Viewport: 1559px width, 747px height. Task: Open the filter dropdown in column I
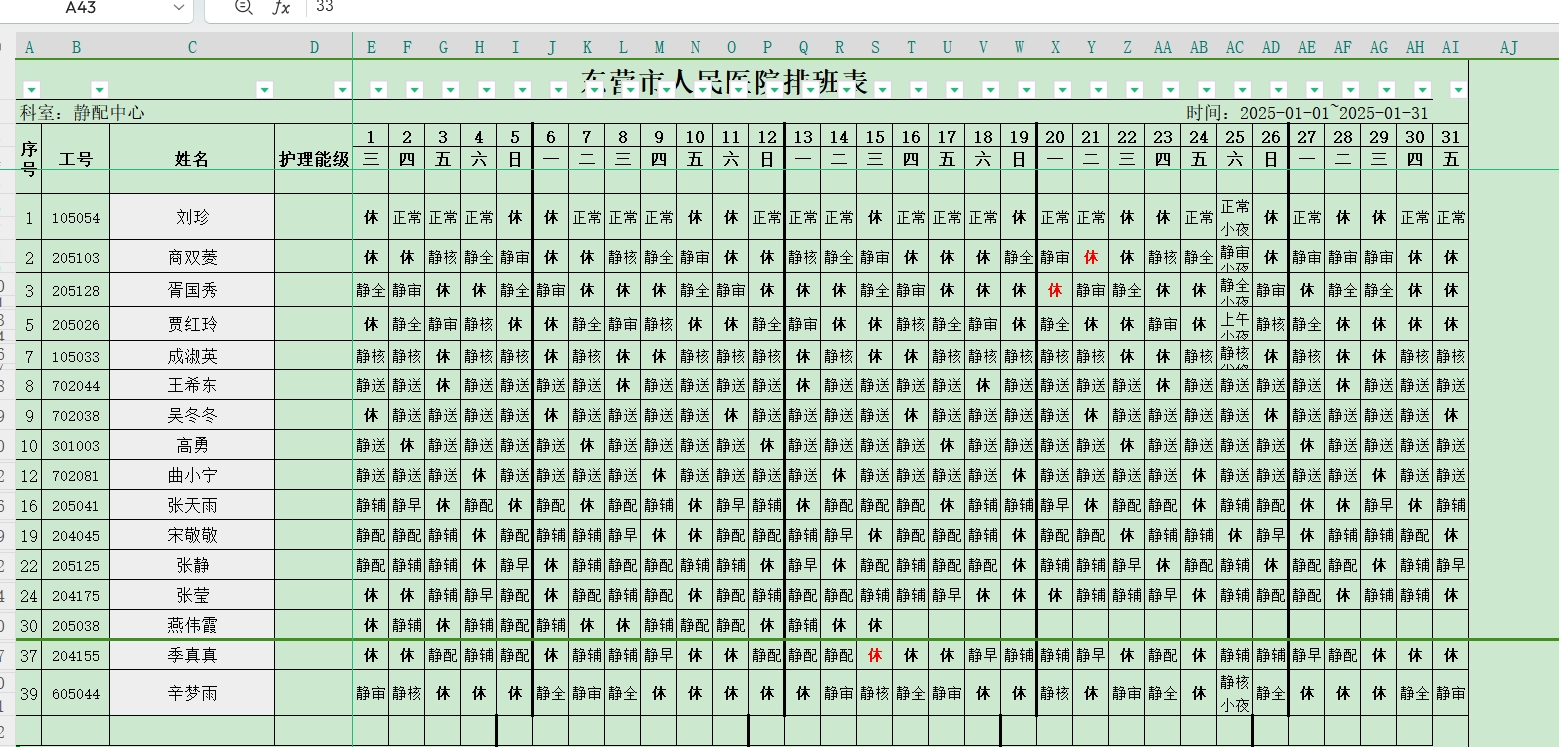522,89
